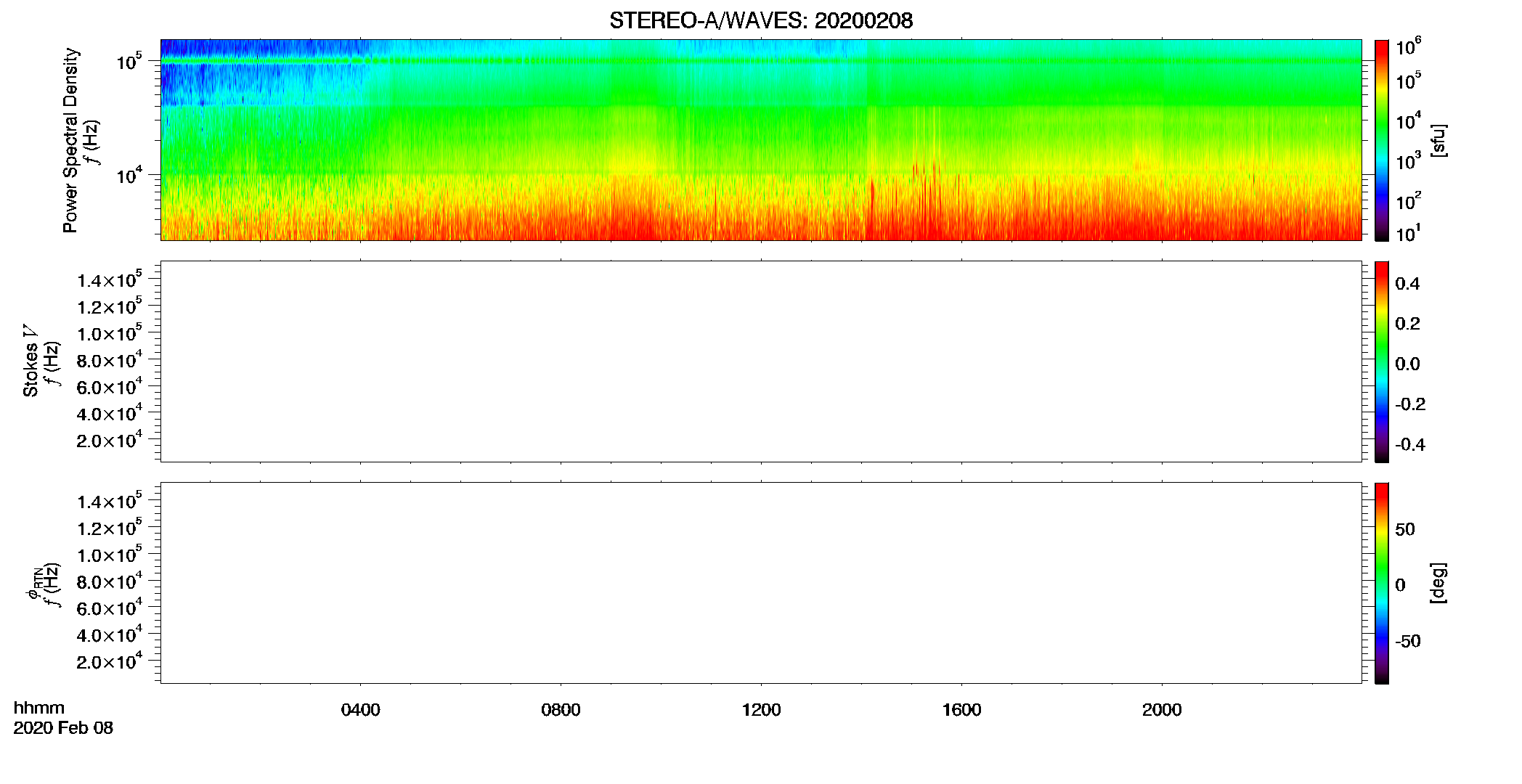The image size is (1522, 784).
Task: Click the 10^6 label on spectral color bar
Action: click(1409, 47)
